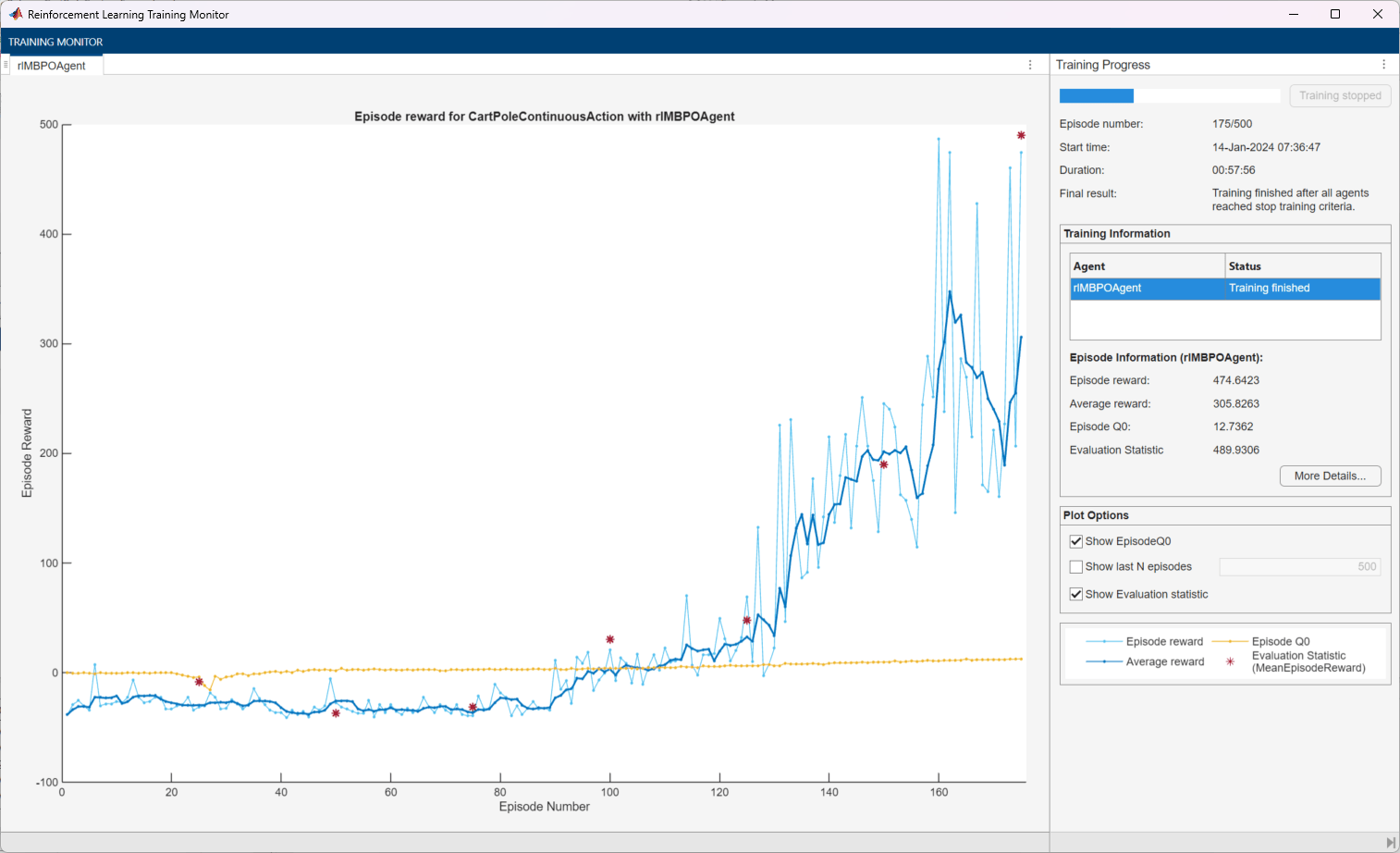The image size is (1400, 853).
Task: Click the Agent column header
Action: (x=1148, y=266)
